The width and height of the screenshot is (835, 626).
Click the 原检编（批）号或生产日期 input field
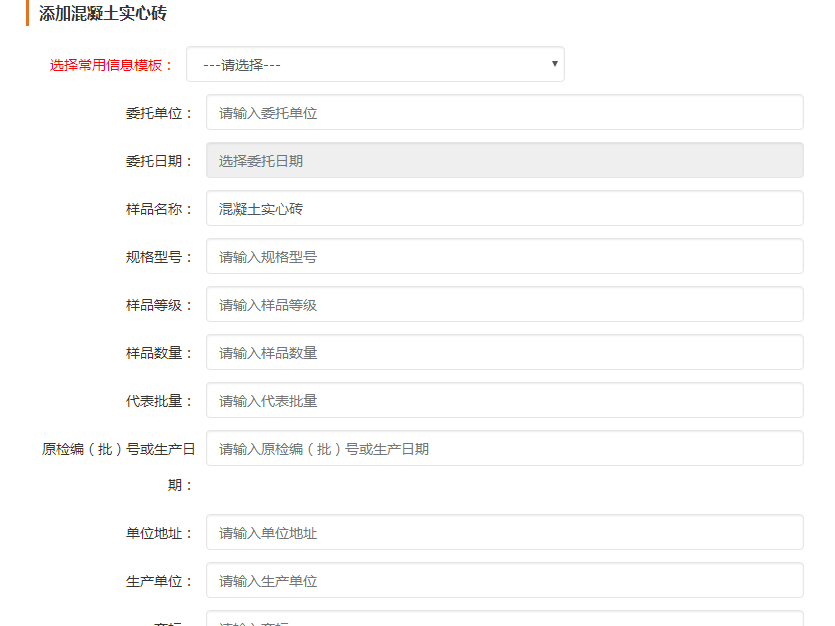(x=504, y=448)
